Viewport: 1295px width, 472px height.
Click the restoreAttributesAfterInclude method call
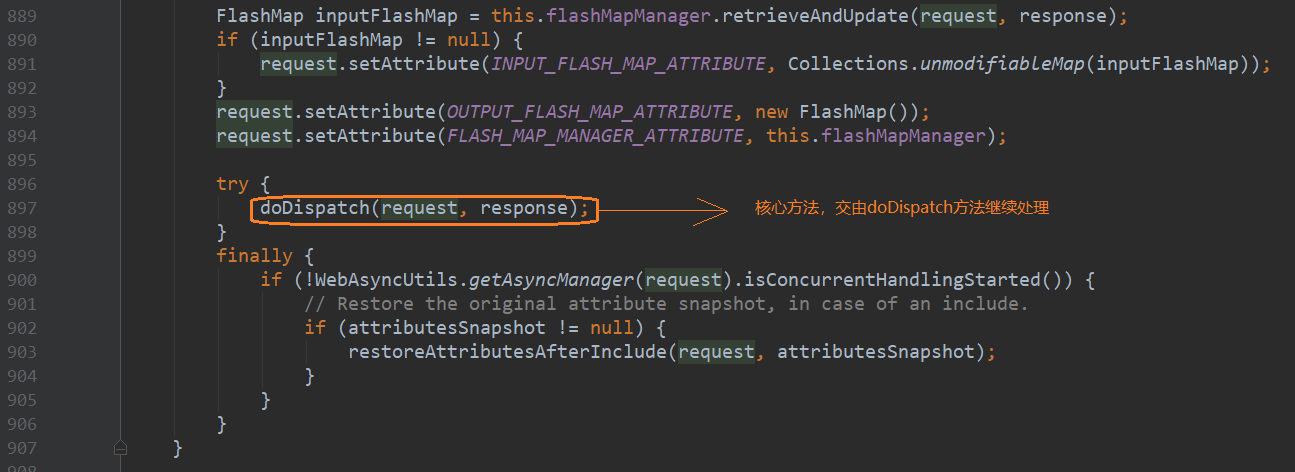(x=507, y=352)
